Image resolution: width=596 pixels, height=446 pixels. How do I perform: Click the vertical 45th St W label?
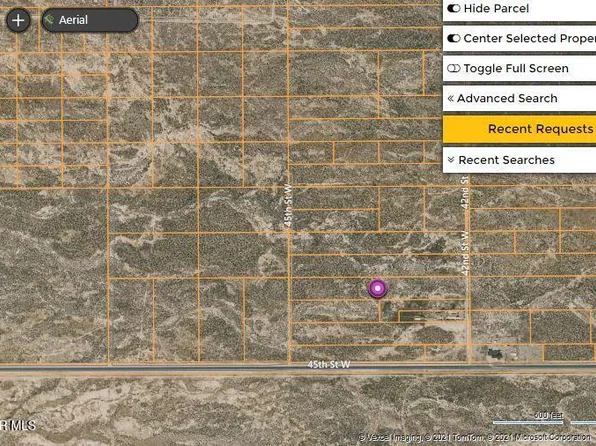coord(288,206)
